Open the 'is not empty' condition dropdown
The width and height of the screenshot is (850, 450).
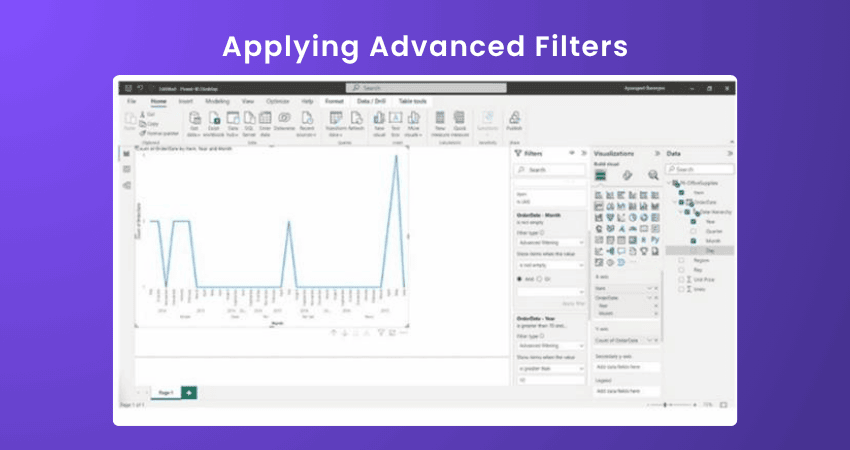[551, 265]
